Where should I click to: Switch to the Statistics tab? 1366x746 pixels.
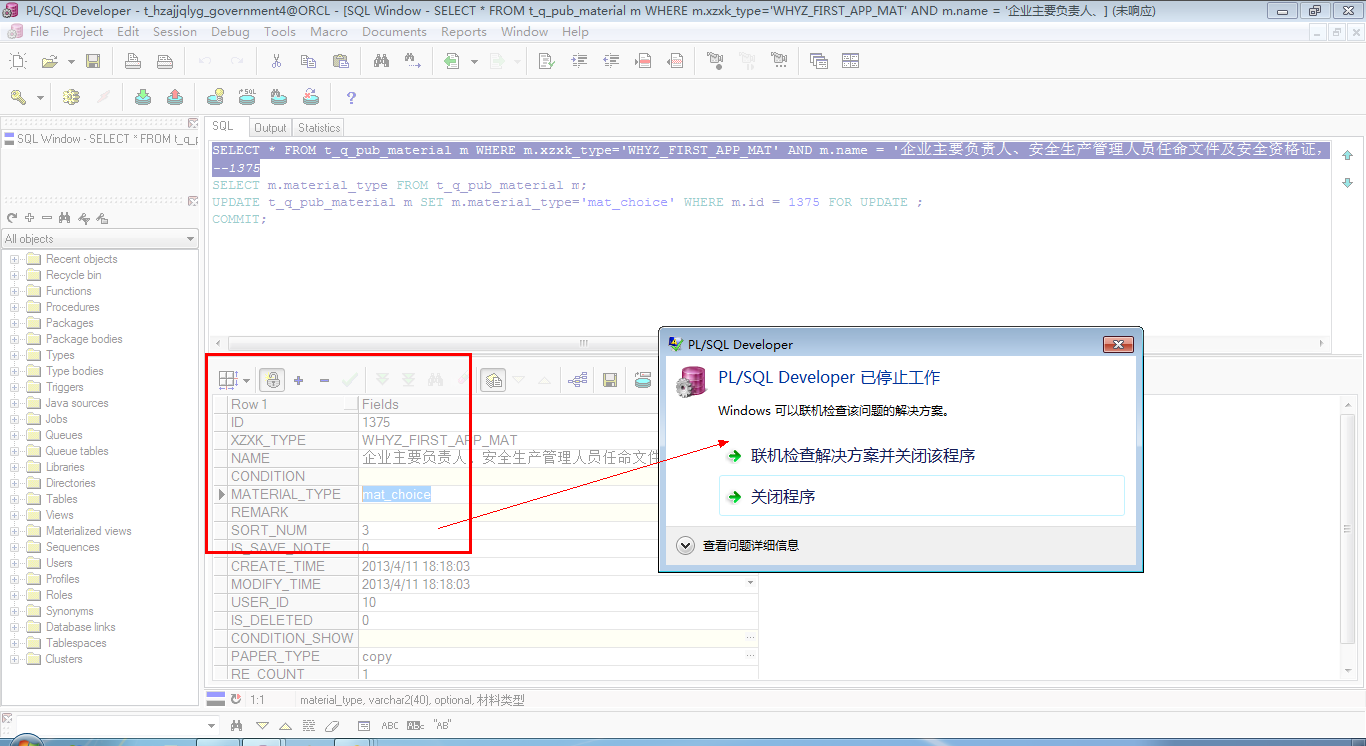319,128
